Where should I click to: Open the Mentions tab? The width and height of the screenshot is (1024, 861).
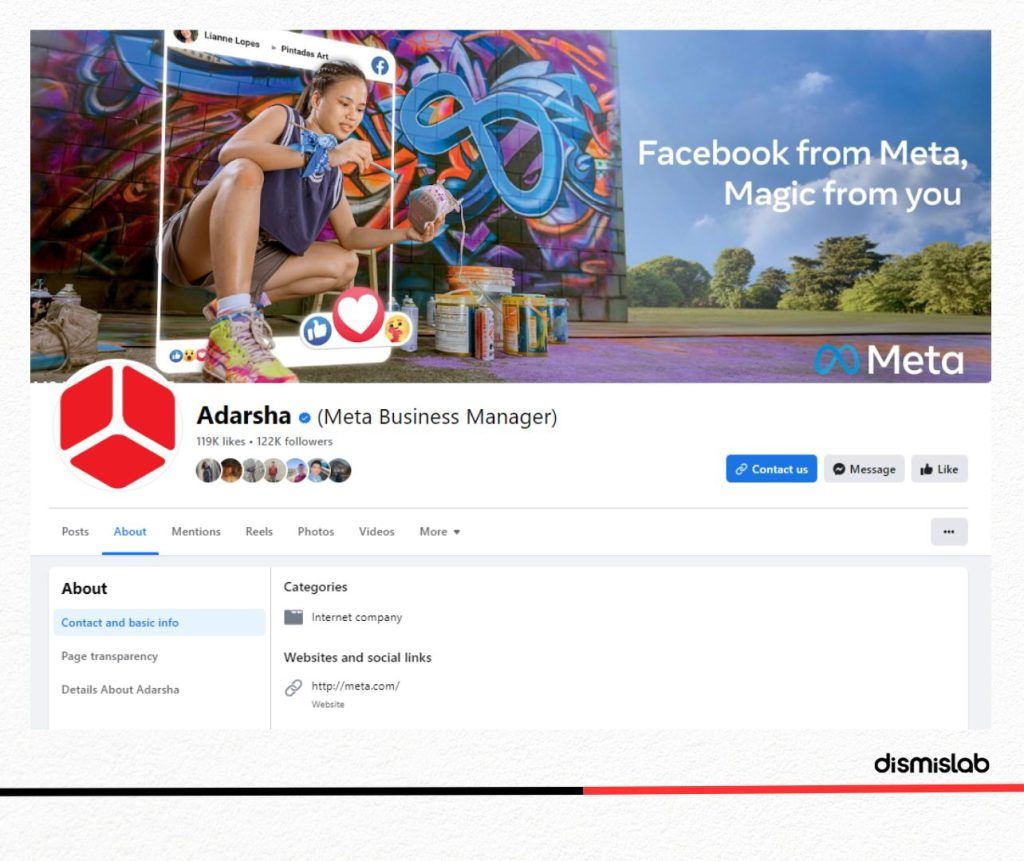[196, 532]
